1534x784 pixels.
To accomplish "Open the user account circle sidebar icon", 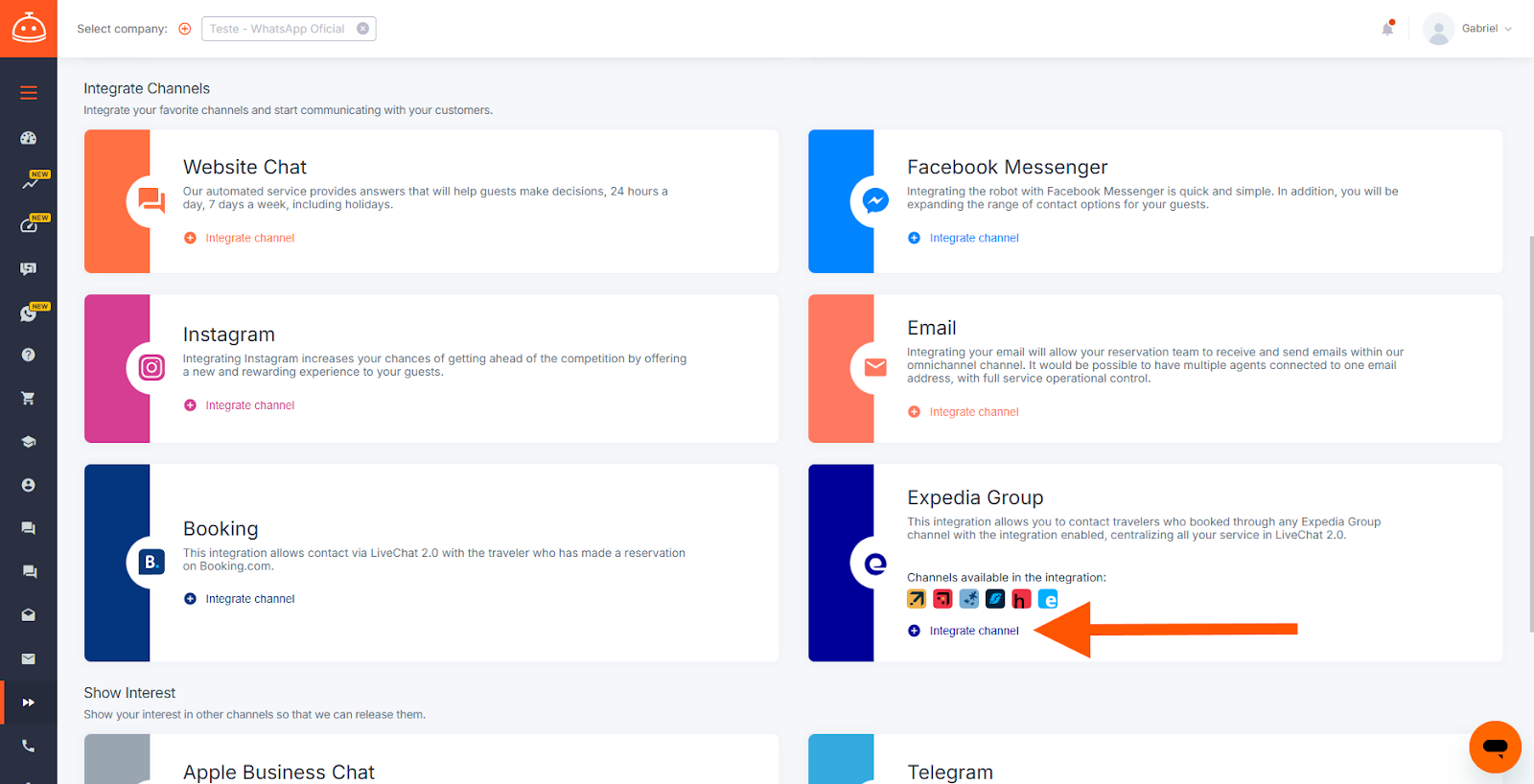I will coord(29,485).
